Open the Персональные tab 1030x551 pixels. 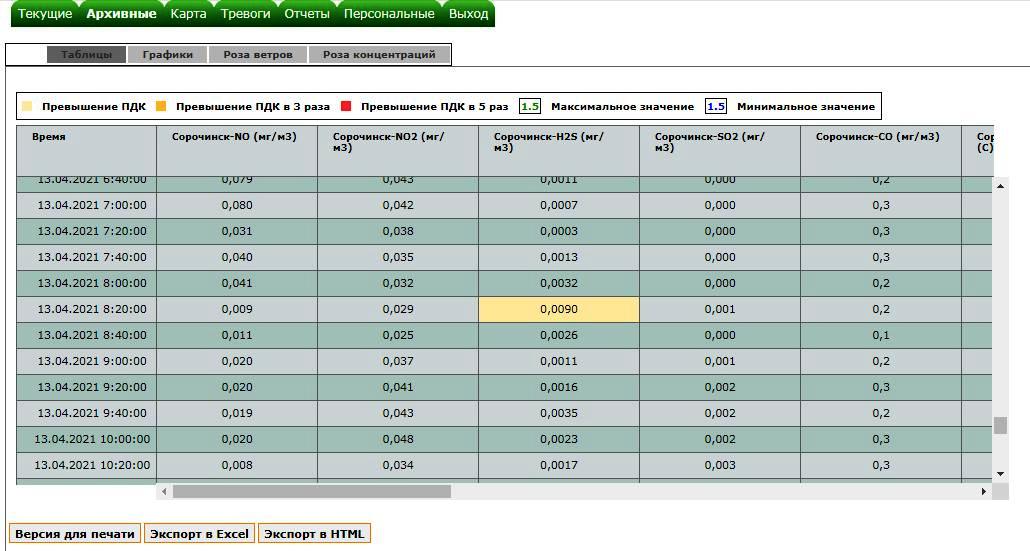[x=389, y=14]
